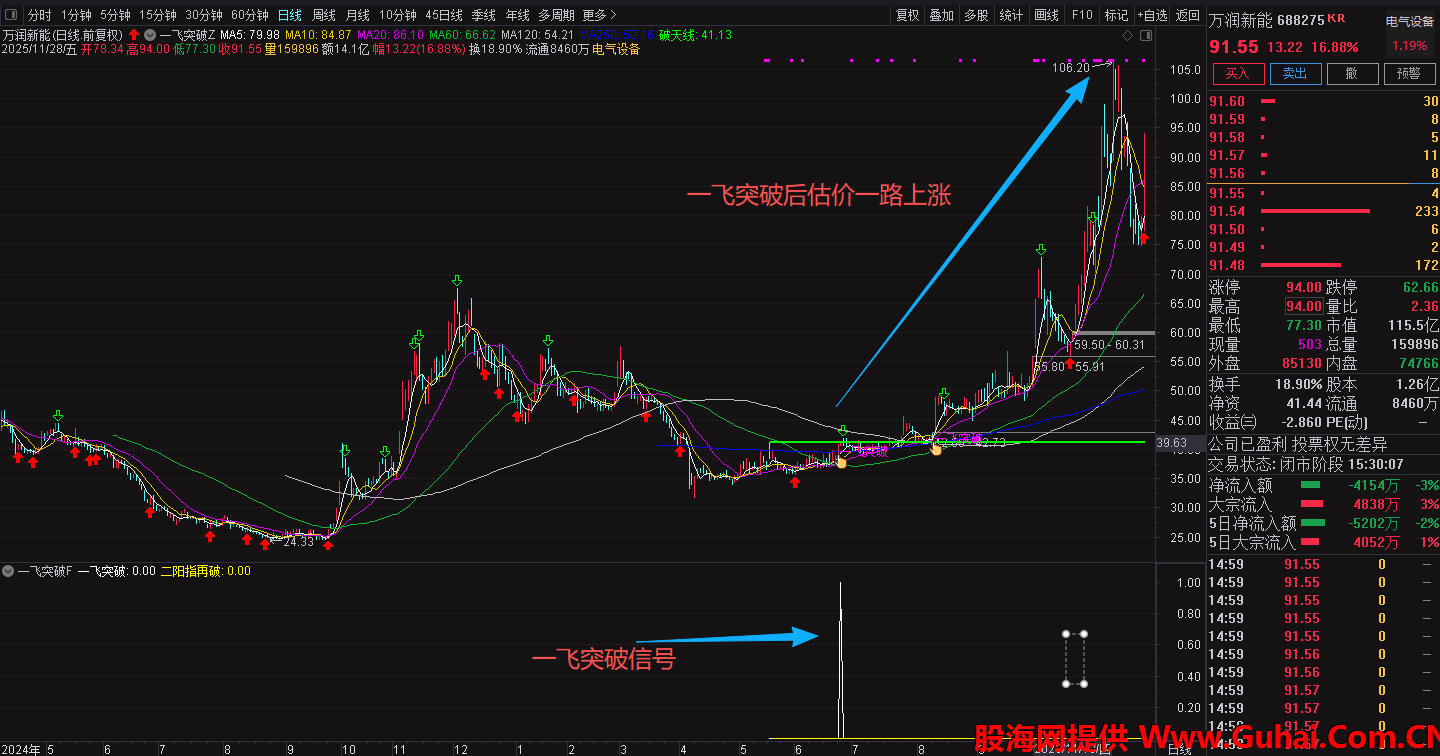This screenshot has width=1440, height=756.
Task: Click the blue 卖出 sell button
Action: [1294, 73]
